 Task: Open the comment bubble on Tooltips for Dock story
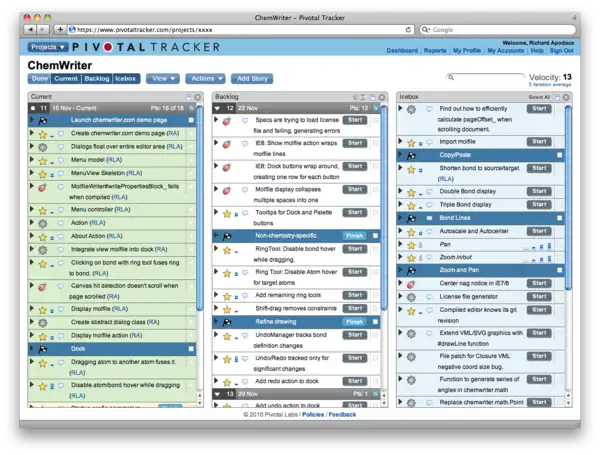pos(244,211)
